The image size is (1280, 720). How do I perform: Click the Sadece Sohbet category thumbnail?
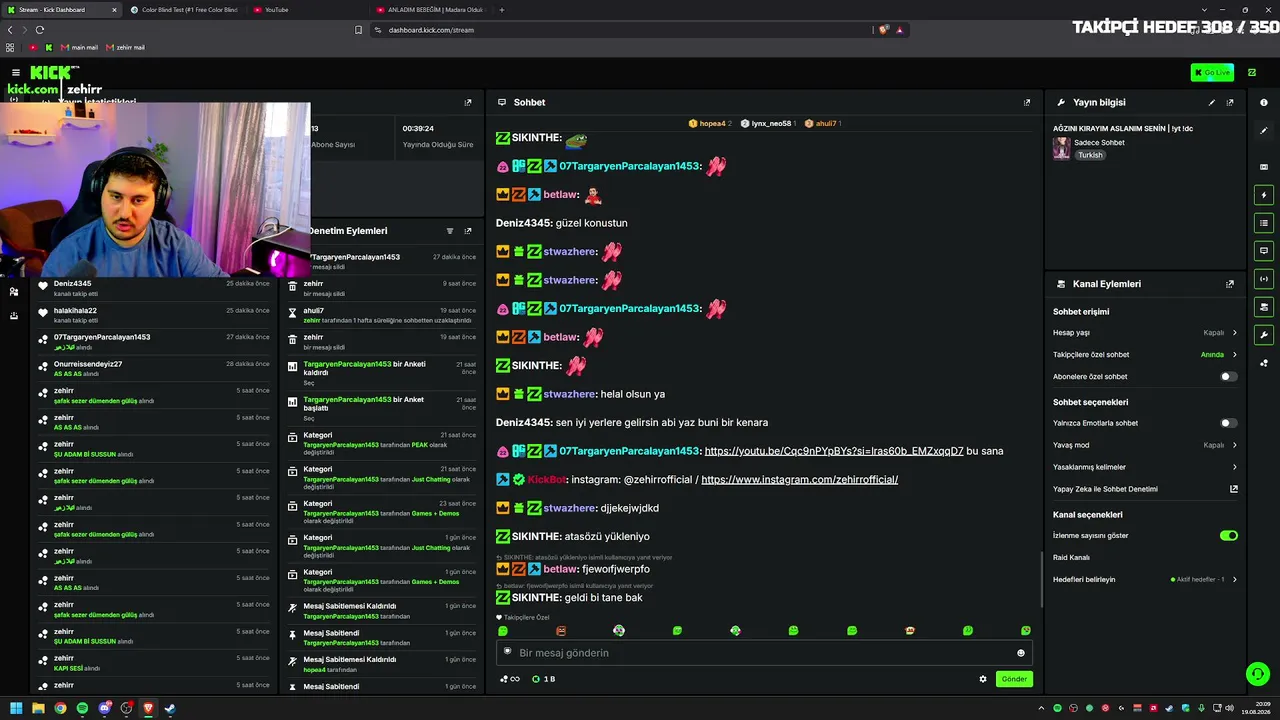point(1061,148)
